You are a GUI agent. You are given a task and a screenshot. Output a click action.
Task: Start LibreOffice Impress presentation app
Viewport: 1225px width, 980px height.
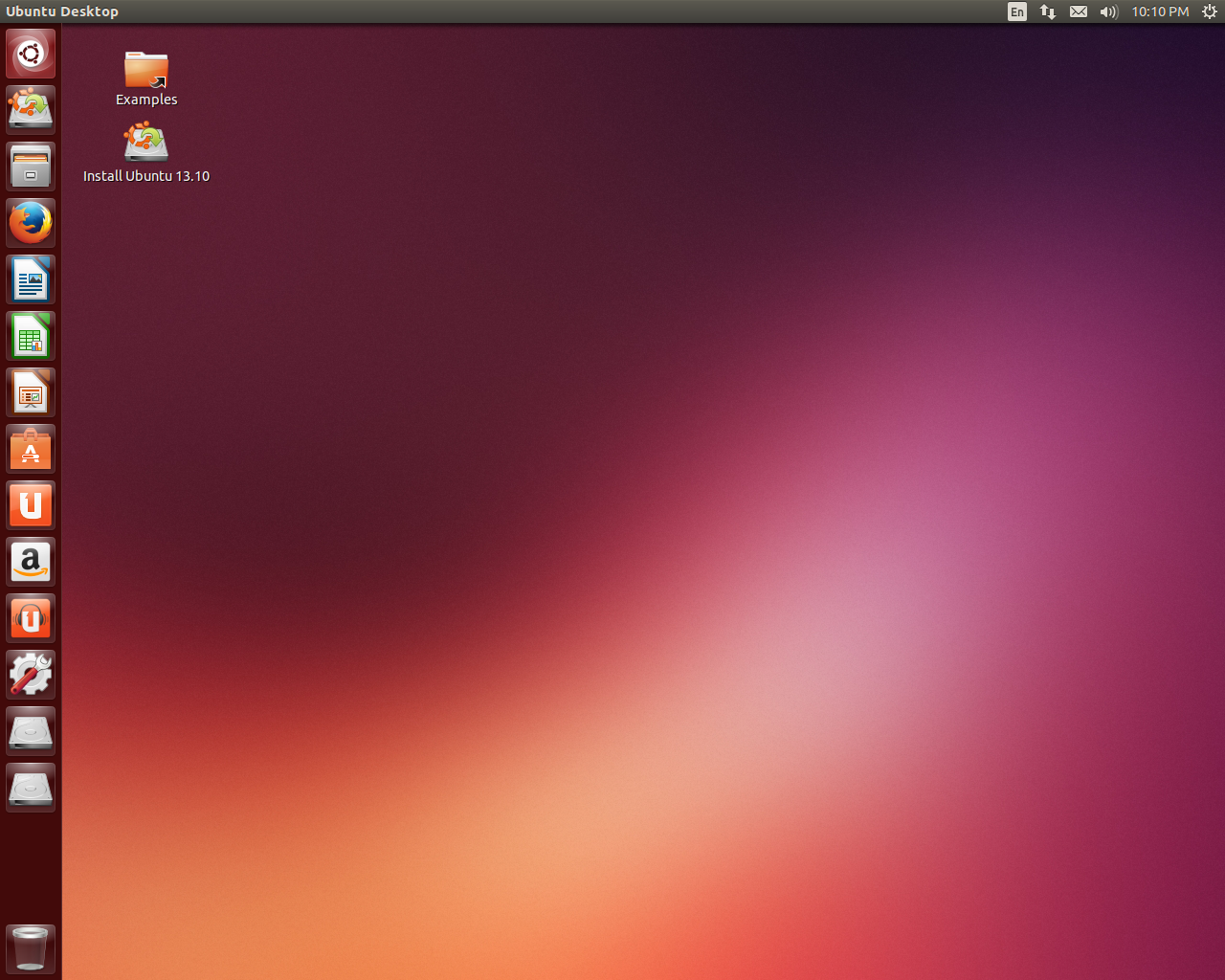(x=31, y=392)
